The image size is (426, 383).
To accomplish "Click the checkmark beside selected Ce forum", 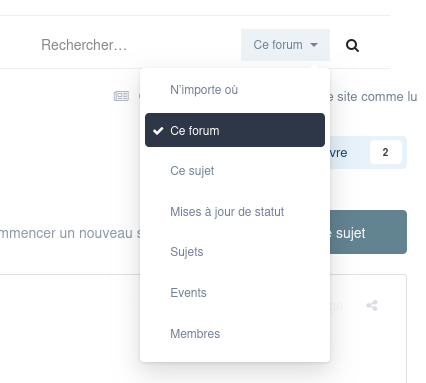I will click(158, 131).
